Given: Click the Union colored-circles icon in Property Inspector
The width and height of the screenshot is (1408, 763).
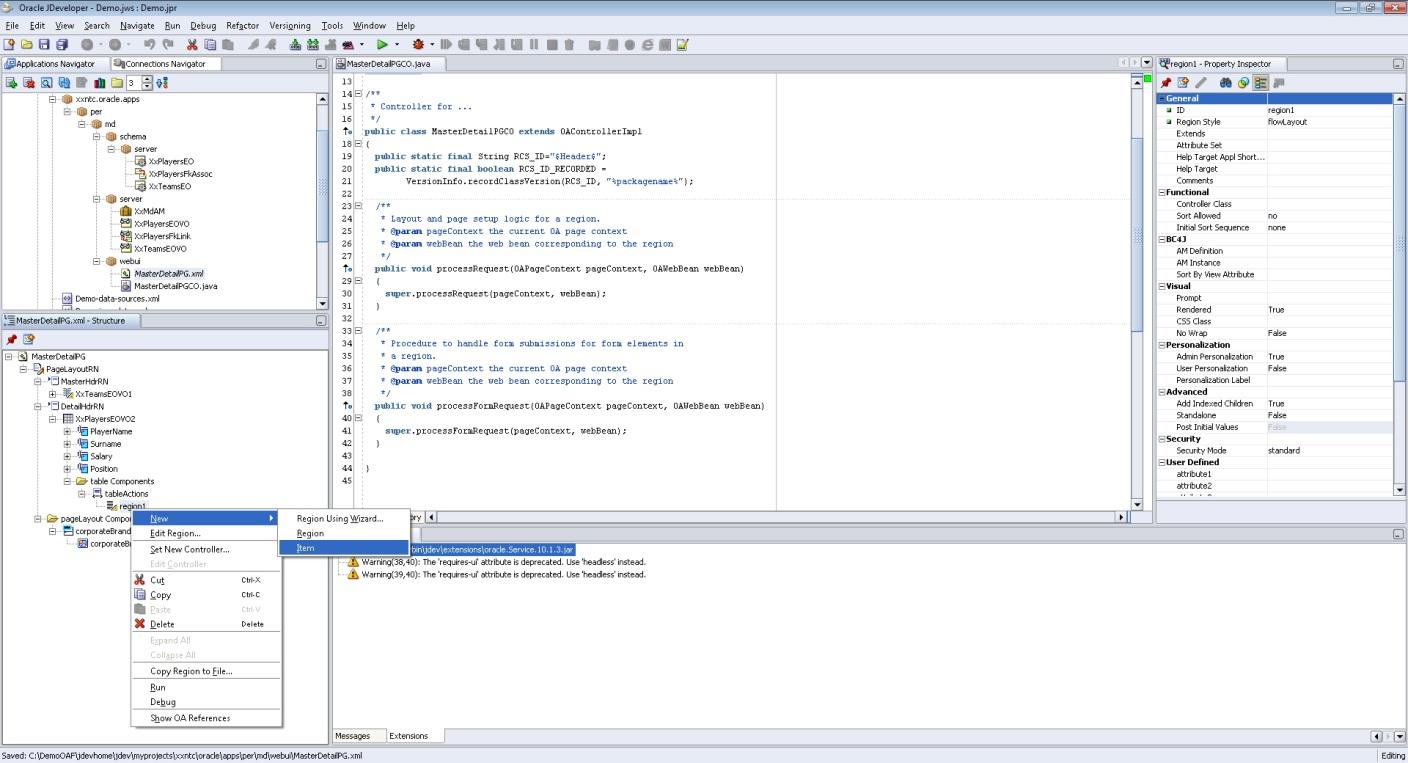Looking at the screenshot, I should [1243, 83].
